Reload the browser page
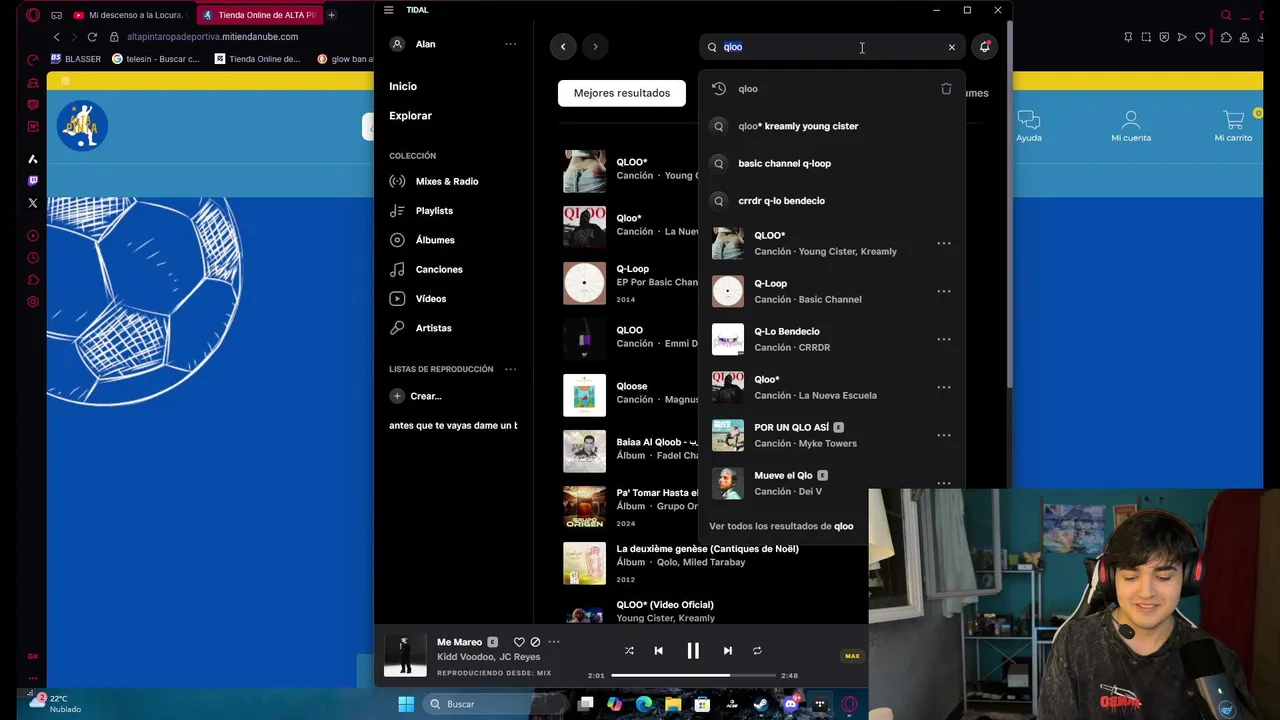The width and height of the screenshot is (1280, 720). click(92, 37)
